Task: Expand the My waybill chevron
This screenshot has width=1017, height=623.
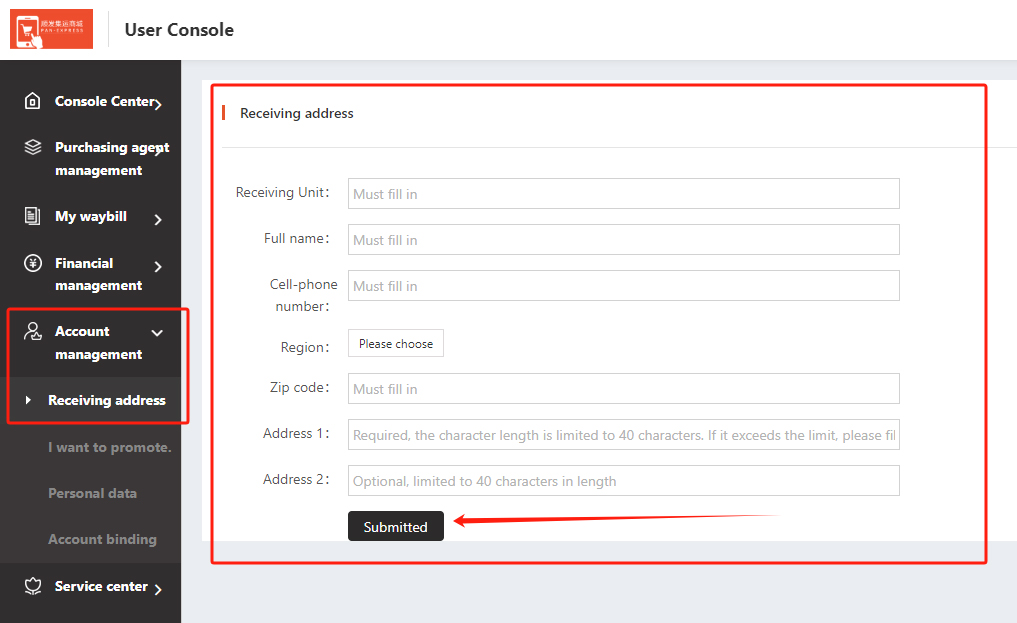Action: tap(158, 220)
